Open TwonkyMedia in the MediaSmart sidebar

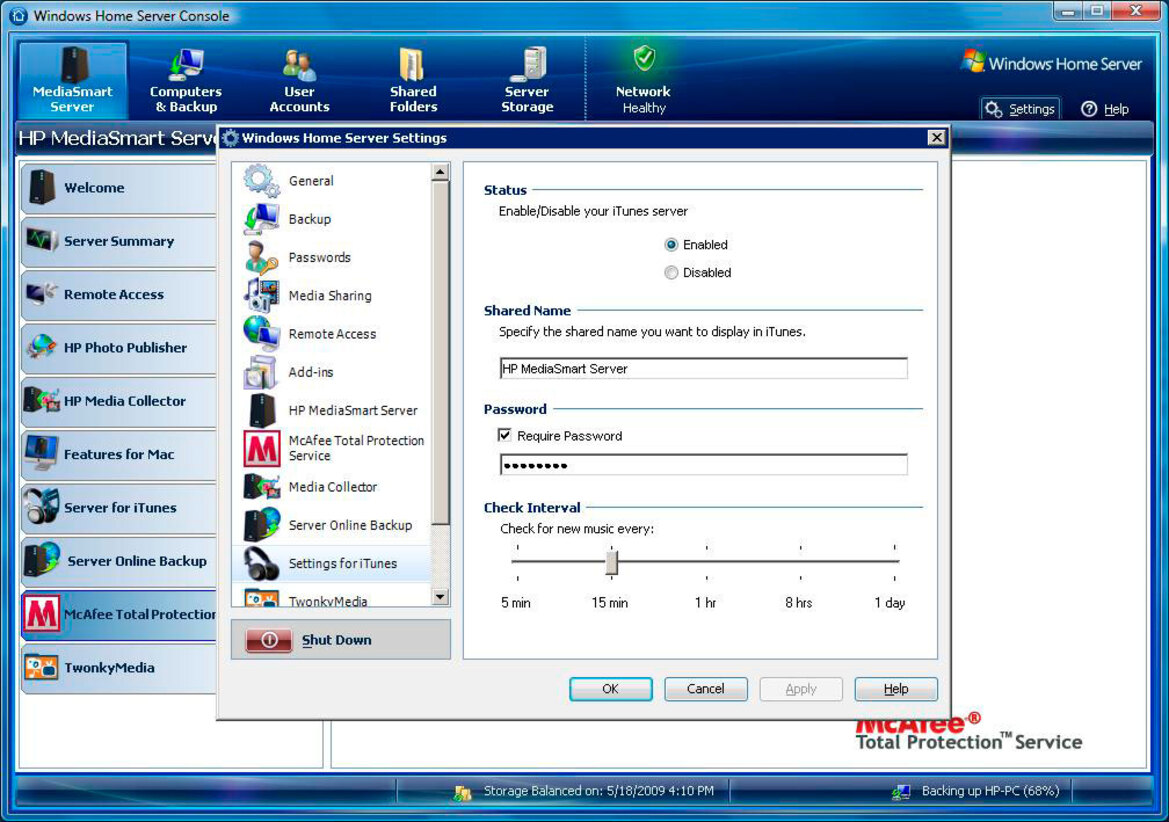(x=119, y=668)
